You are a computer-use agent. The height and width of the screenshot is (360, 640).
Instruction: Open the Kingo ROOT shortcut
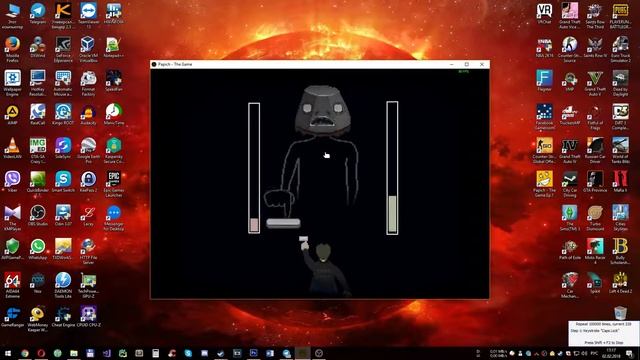tap(63, 114)
